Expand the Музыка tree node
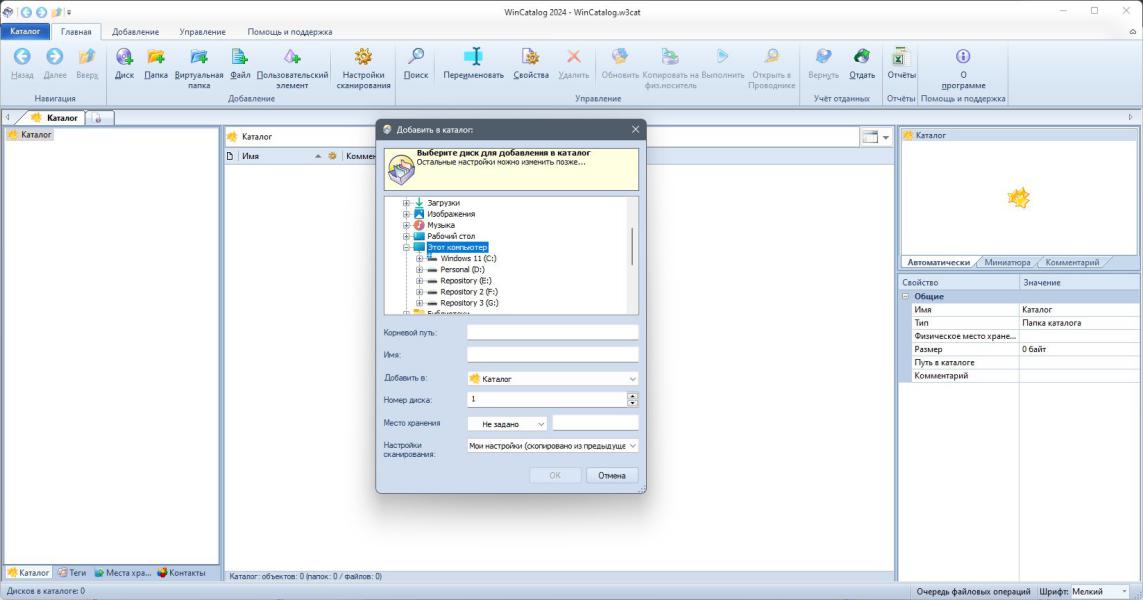The image size is (1143, 600). [x=407, y=225]
